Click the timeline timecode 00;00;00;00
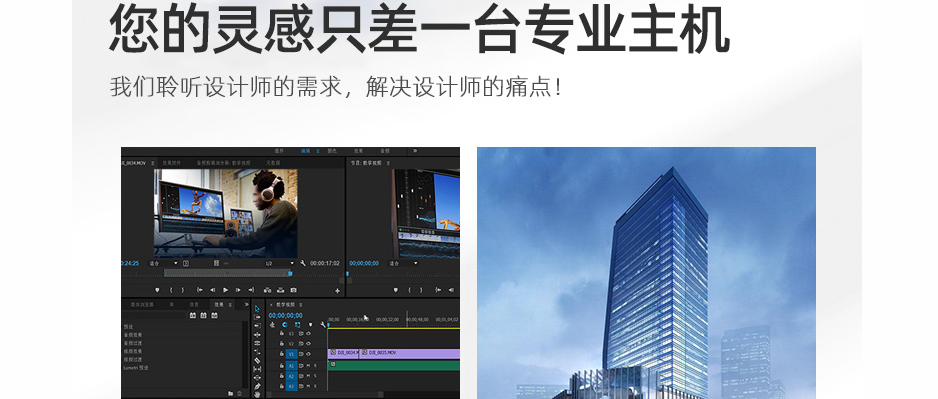The width and height of the screenshot is (938, 399). [x=285, y=315]
